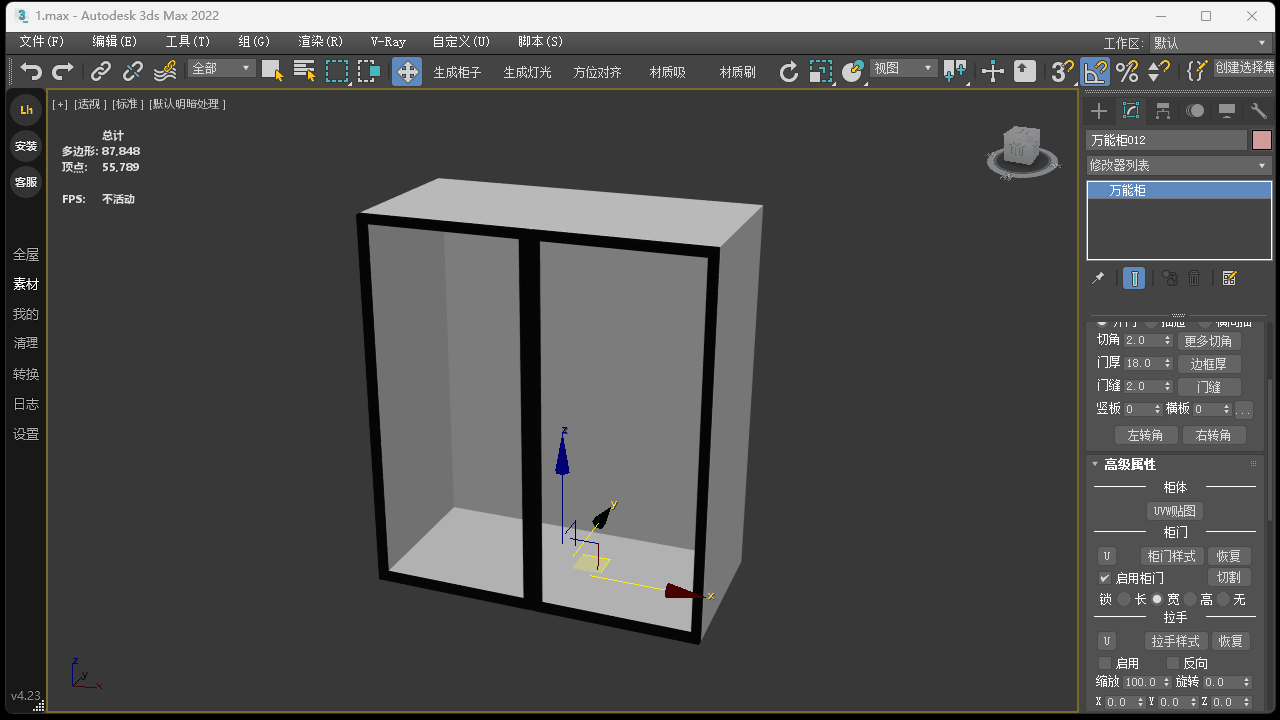Undo the last action in main toolbar

32,71
